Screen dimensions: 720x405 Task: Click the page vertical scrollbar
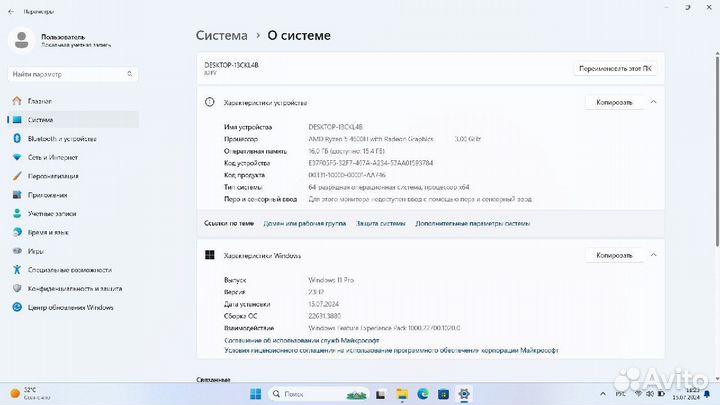click(x=717, y=149)
